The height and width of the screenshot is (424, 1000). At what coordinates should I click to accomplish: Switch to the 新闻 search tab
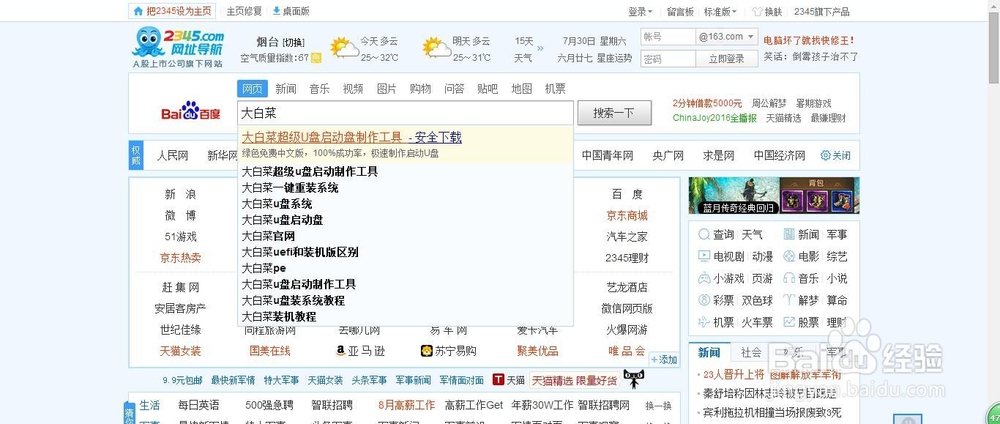coord(286,89)
